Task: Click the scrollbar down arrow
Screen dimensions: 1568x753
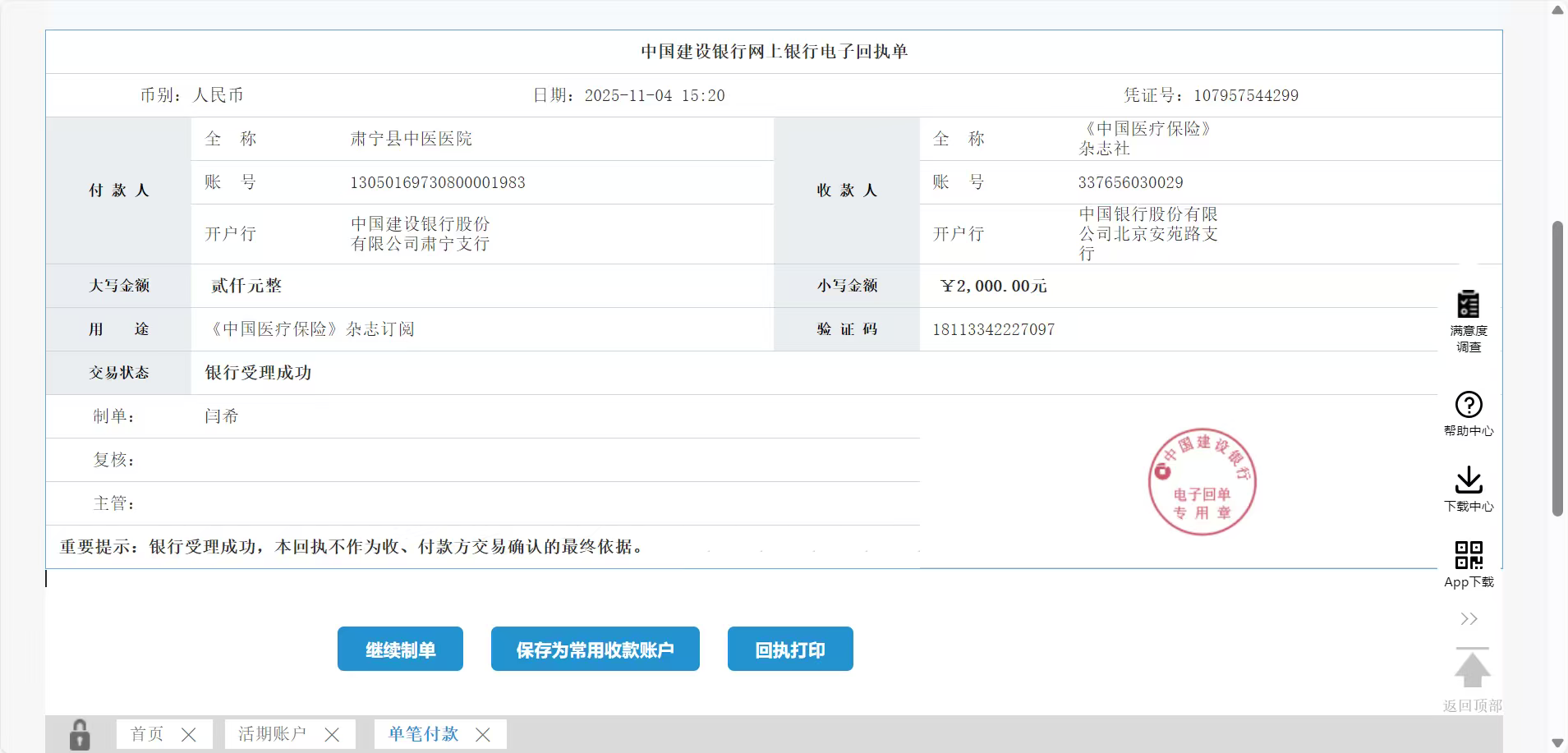Action: [x=1557, y=743]
